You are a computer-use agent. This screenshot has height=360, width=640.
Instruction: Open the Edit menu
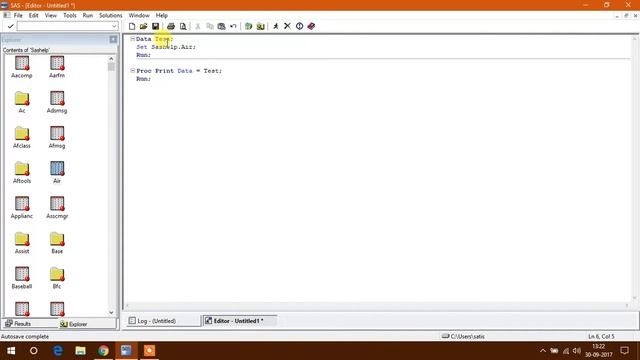click(33, 16)
